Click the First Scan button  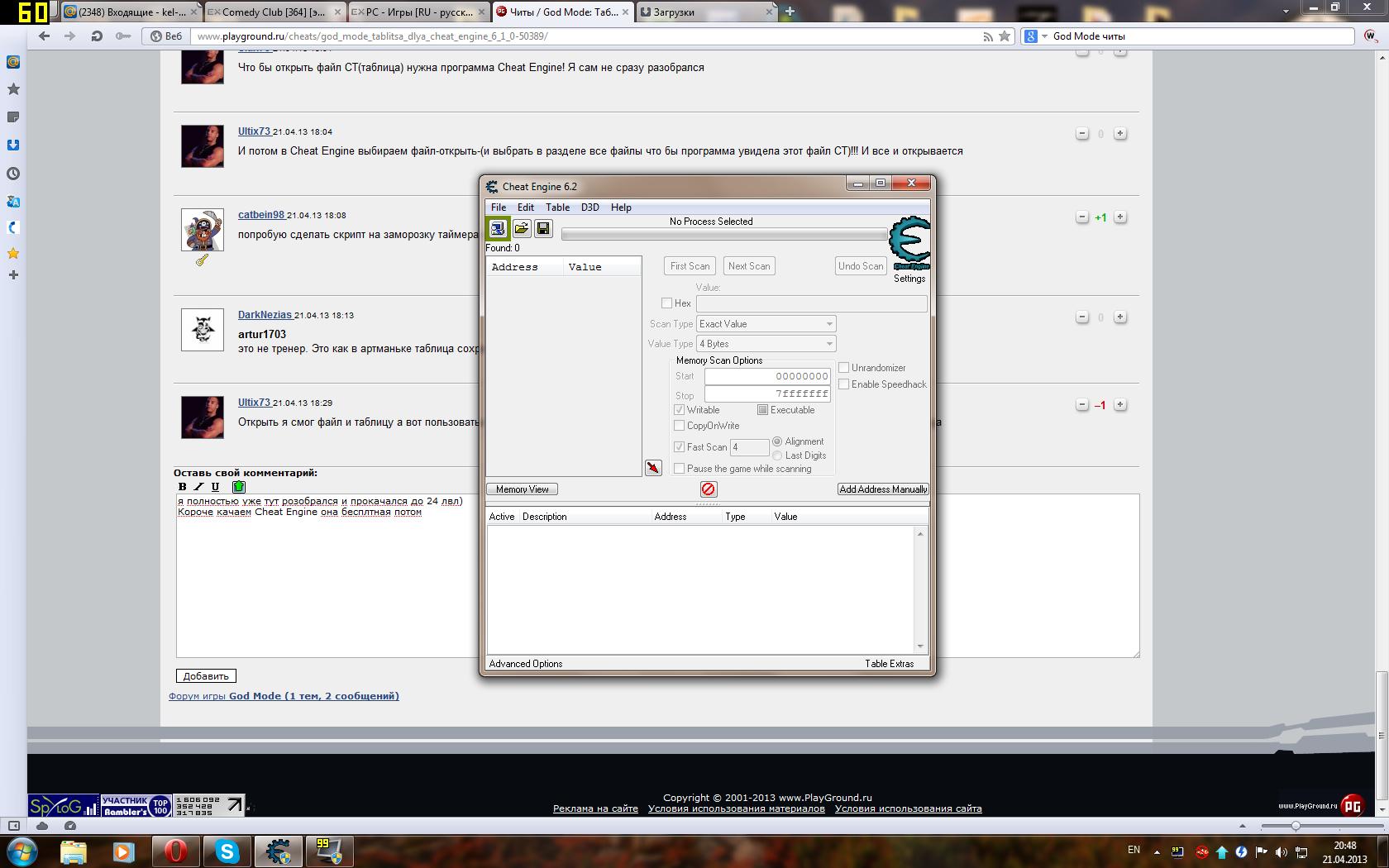690,266
